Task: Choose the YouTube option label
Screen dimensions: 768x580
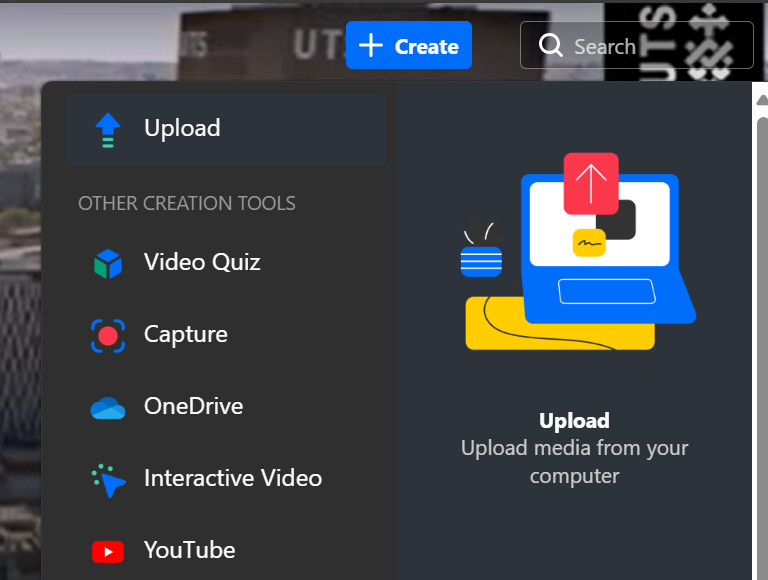Action: 189,550
